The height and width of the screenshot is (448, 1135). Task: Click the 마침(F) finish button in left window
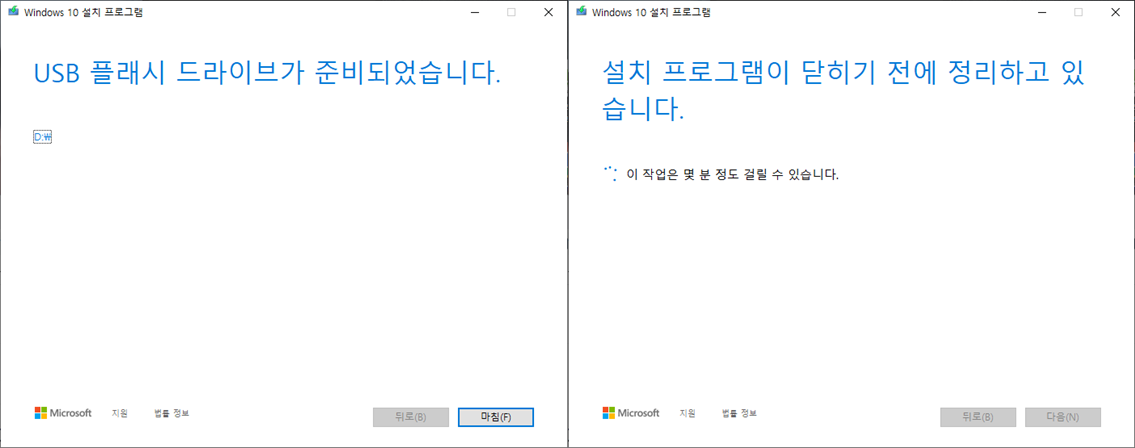coord(496,417)
